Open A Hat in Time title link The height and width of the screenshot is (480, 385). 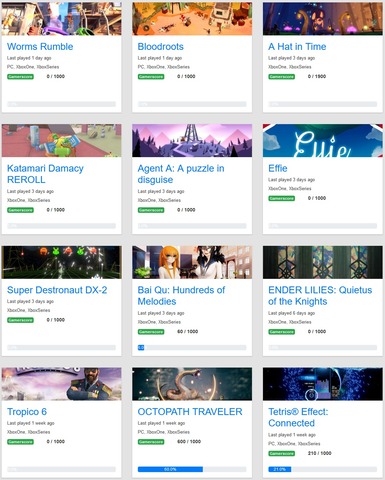pos(297,47)
